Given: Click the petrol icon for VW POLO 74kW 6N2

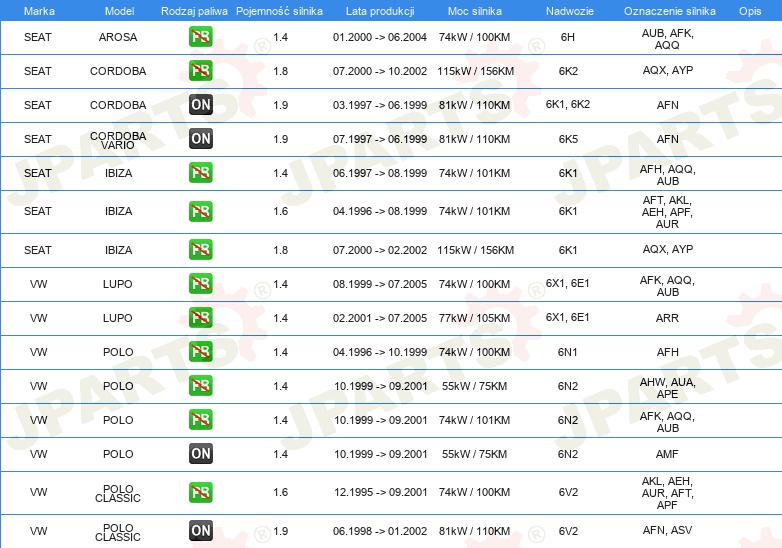Looking at the screenshot, I should 200,419.
